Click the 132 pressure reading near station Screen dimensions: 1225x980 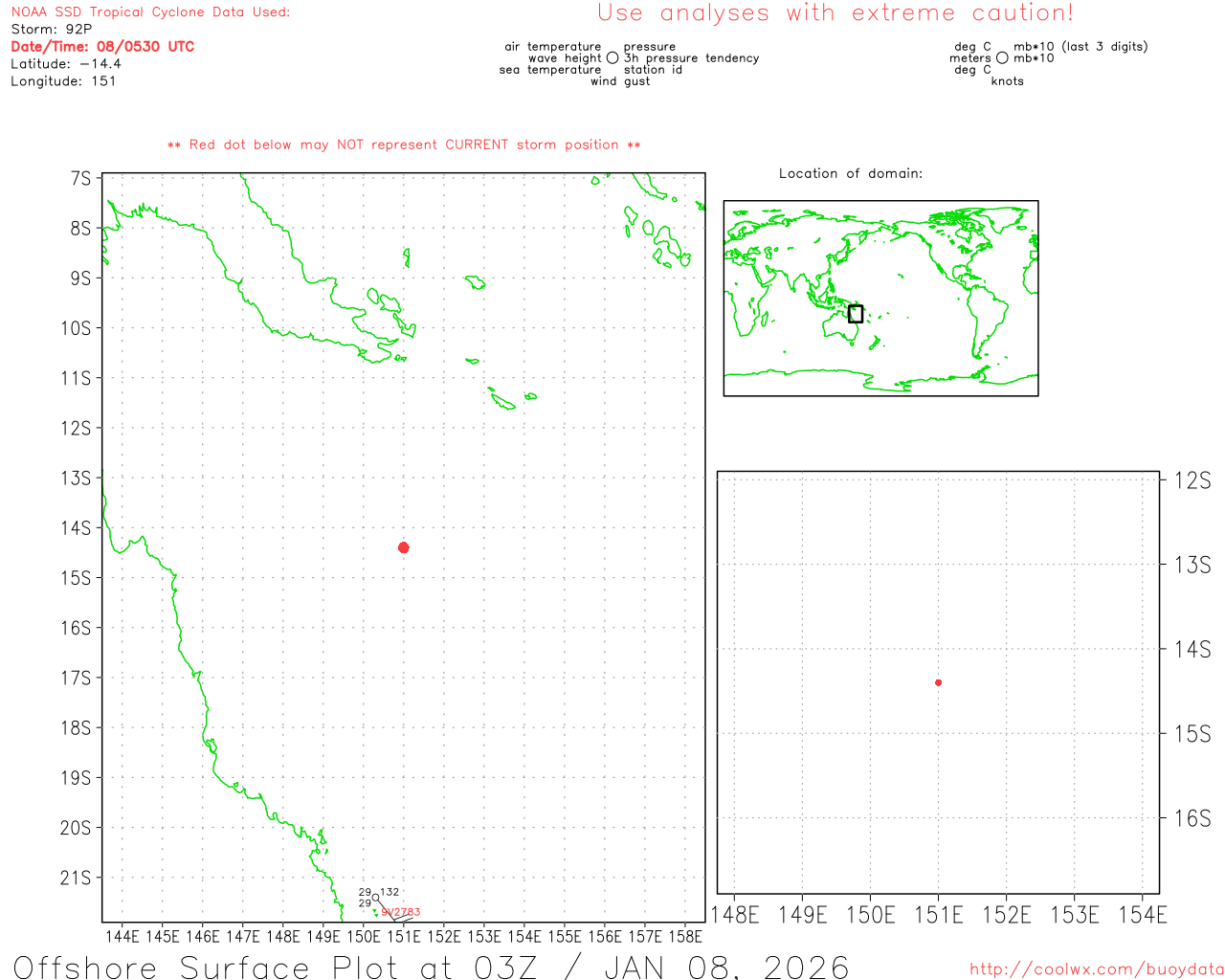pos(390,892)
